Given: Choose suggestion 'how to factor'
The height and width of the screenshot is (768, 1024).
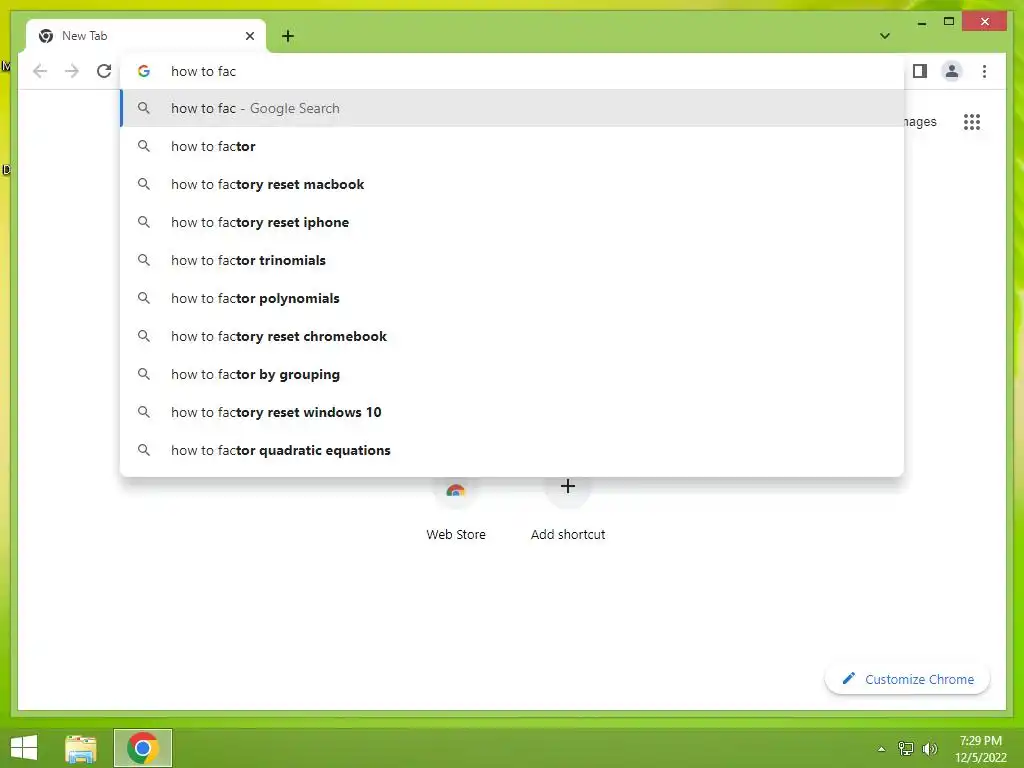Looking at the screenshot, I should point(513,146).
